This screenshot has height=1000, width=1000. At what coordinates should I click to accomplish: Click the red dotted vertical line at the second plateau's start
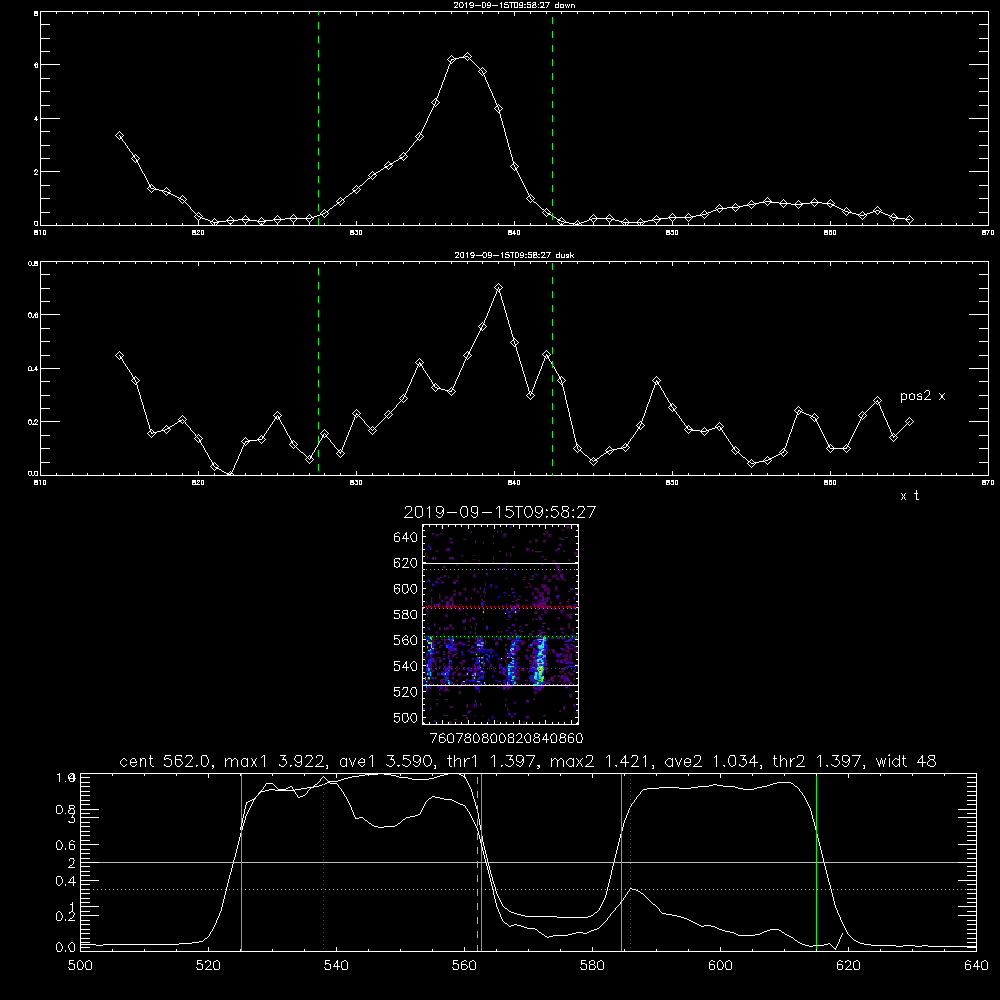630,862
